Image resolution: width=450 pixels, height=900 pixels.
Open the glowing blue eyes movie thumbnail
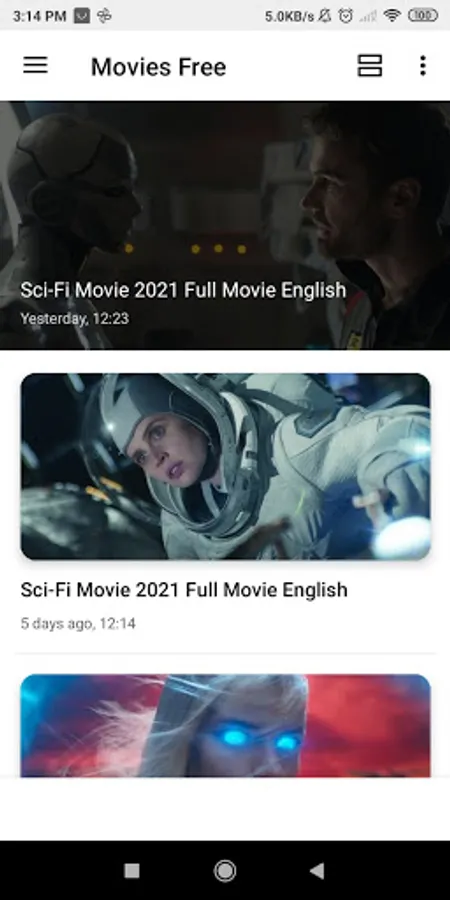(x=226, y=726)
